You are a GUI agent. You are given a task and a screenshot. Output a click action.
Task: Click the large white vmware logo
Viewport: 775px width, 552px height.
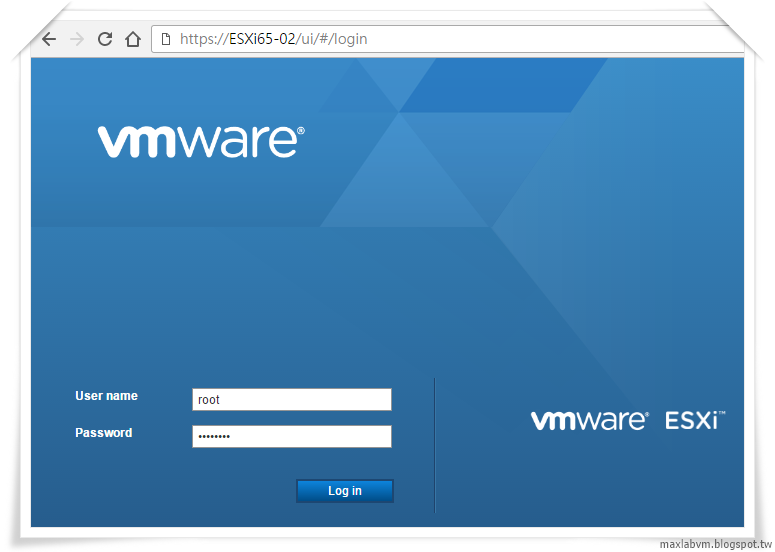tap(201, 142)
